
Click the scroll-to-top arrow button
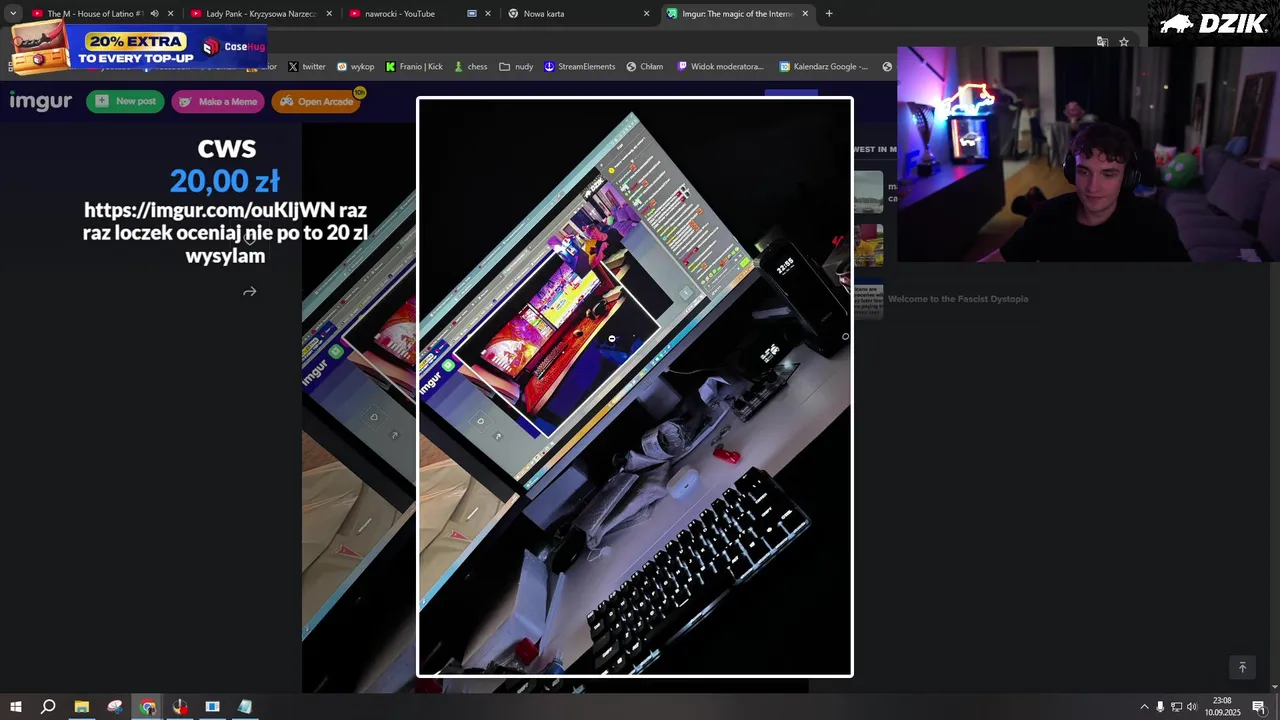[1242, 668]
